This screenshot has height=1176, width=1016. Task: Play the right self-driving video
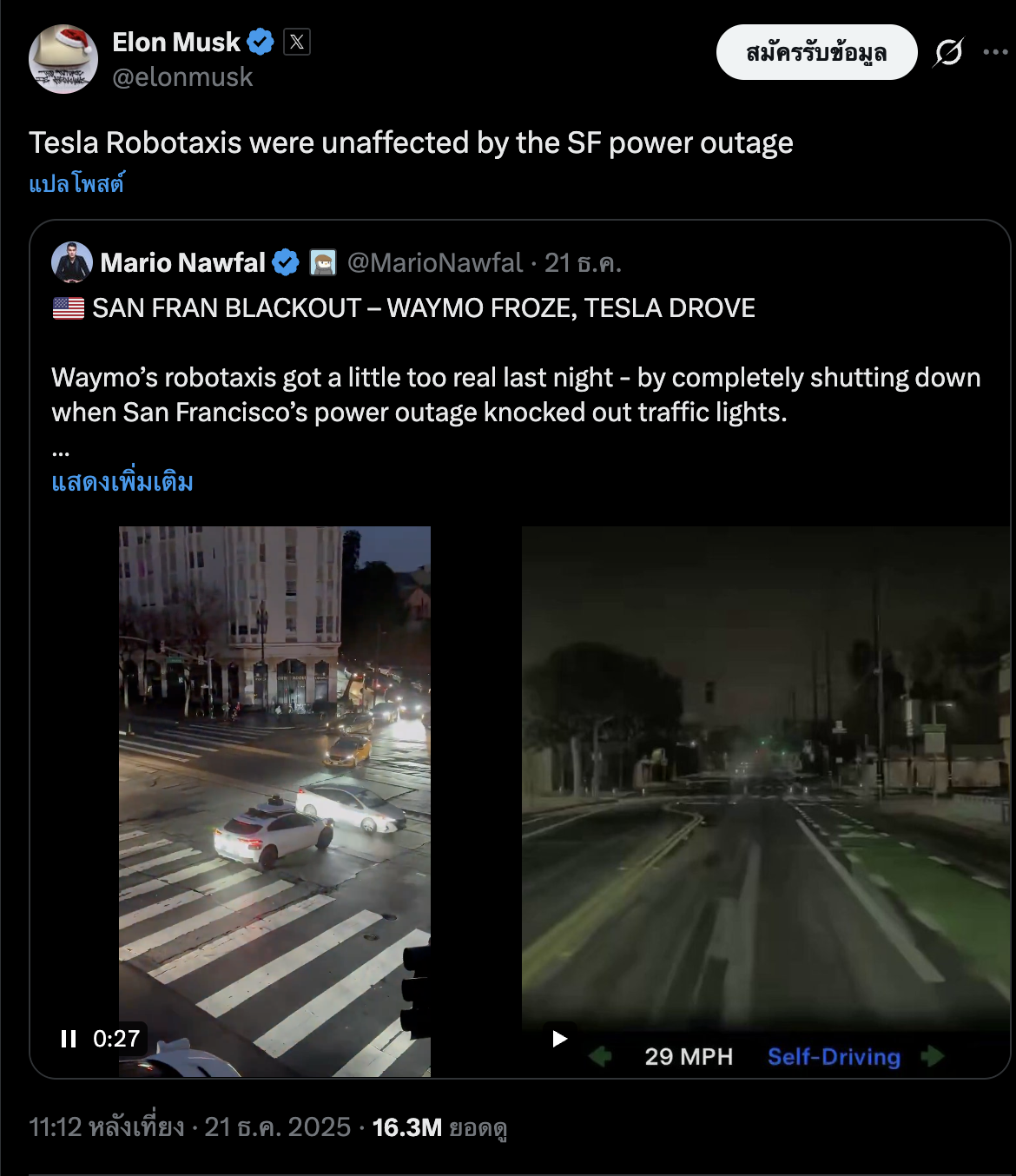(560, 1039)
